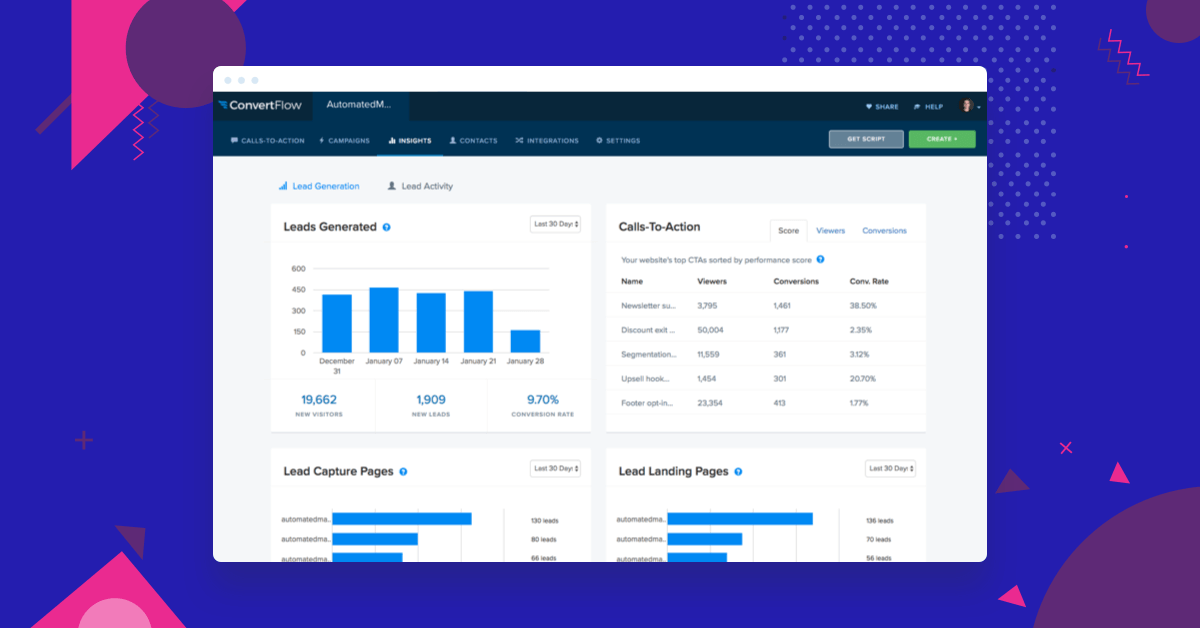This screenshot has height=628, width=1200.
Task: Click the green Create button
Action: 941,139
